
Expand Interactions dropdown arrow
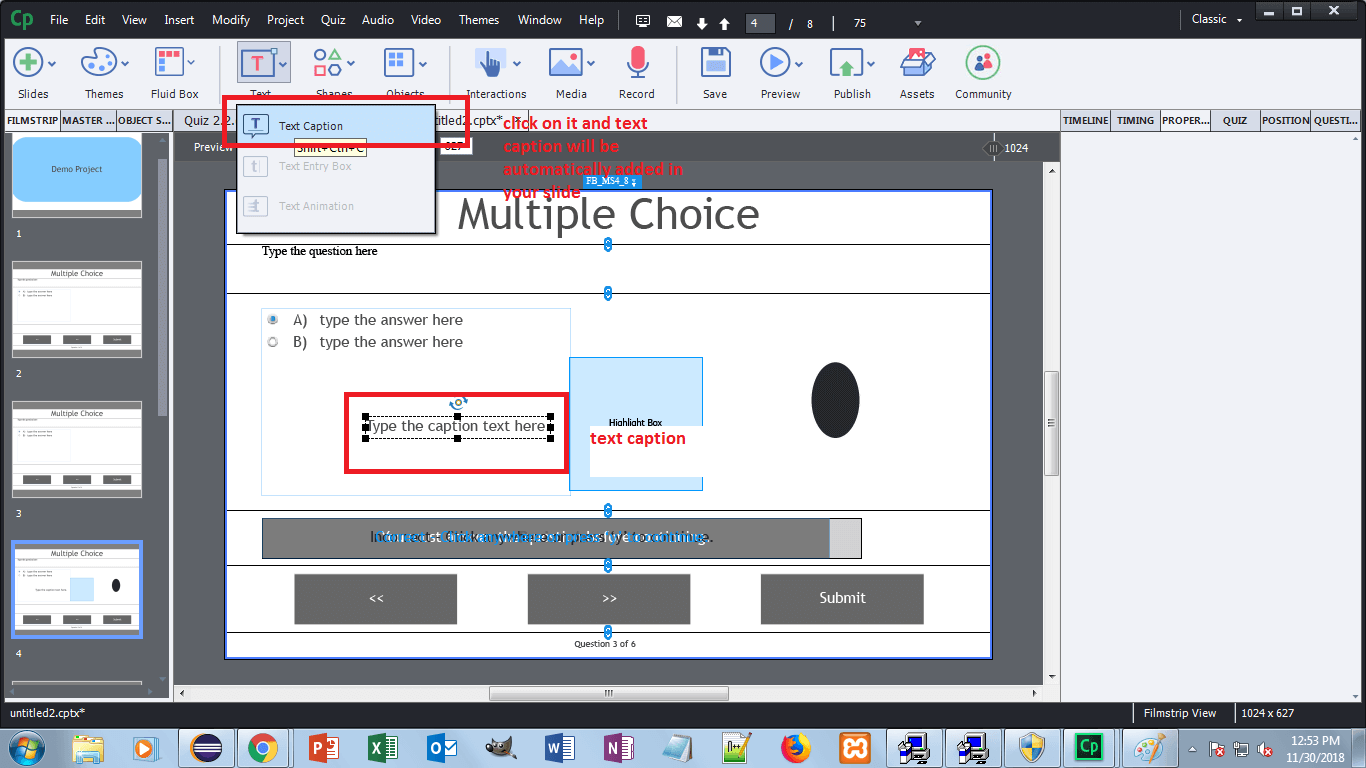point(517,64)
